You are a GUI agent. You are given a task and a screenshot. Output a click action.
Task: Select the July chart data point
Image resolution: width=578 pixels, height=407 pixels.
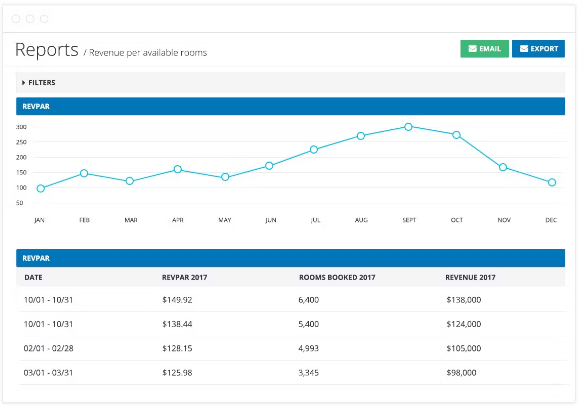pos(314,149)
